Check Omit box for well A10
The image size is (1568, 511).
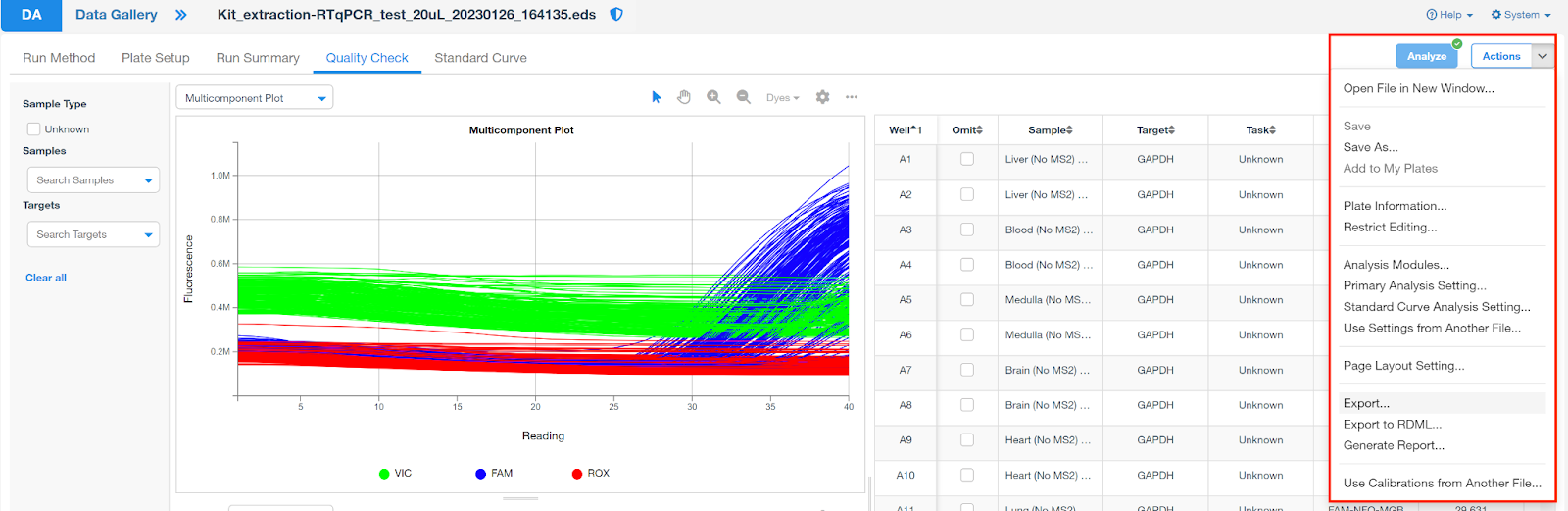point(967,475)
